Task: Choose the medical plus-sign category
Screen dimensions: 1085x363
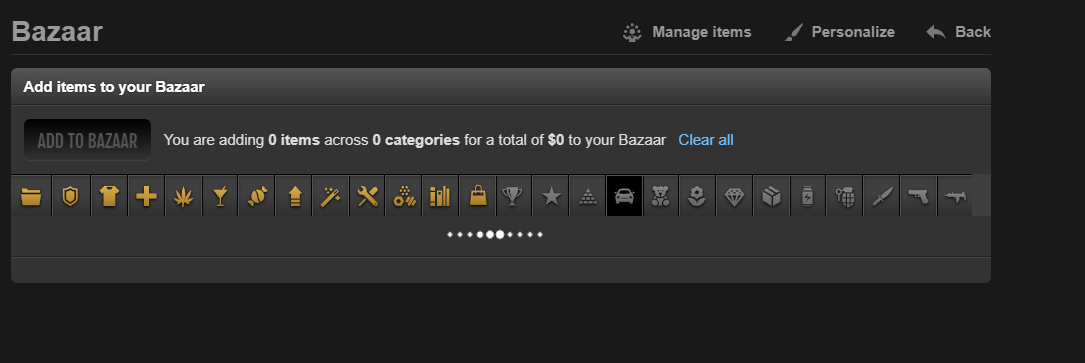Action: coord(146,196)
